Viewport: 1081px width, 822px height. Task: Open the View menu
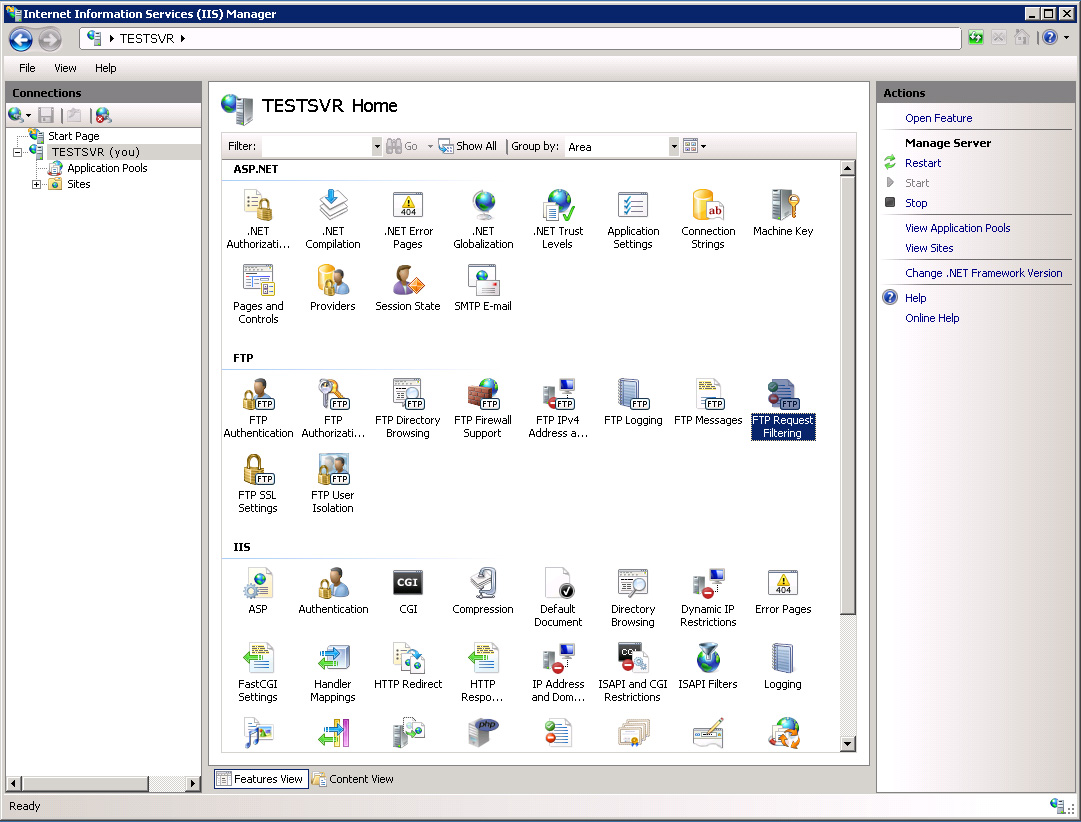coord(65,68)
